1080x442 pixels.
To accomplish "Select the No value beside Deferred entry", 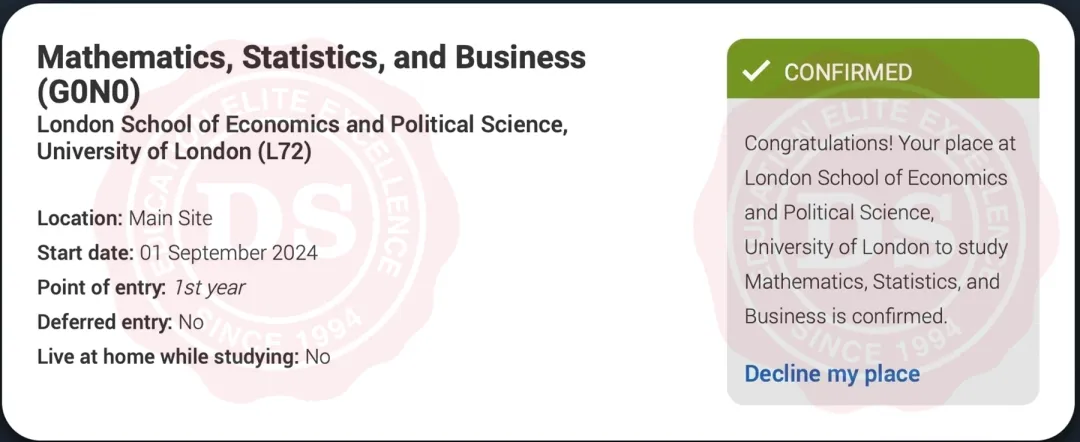I will pos(190,322).
